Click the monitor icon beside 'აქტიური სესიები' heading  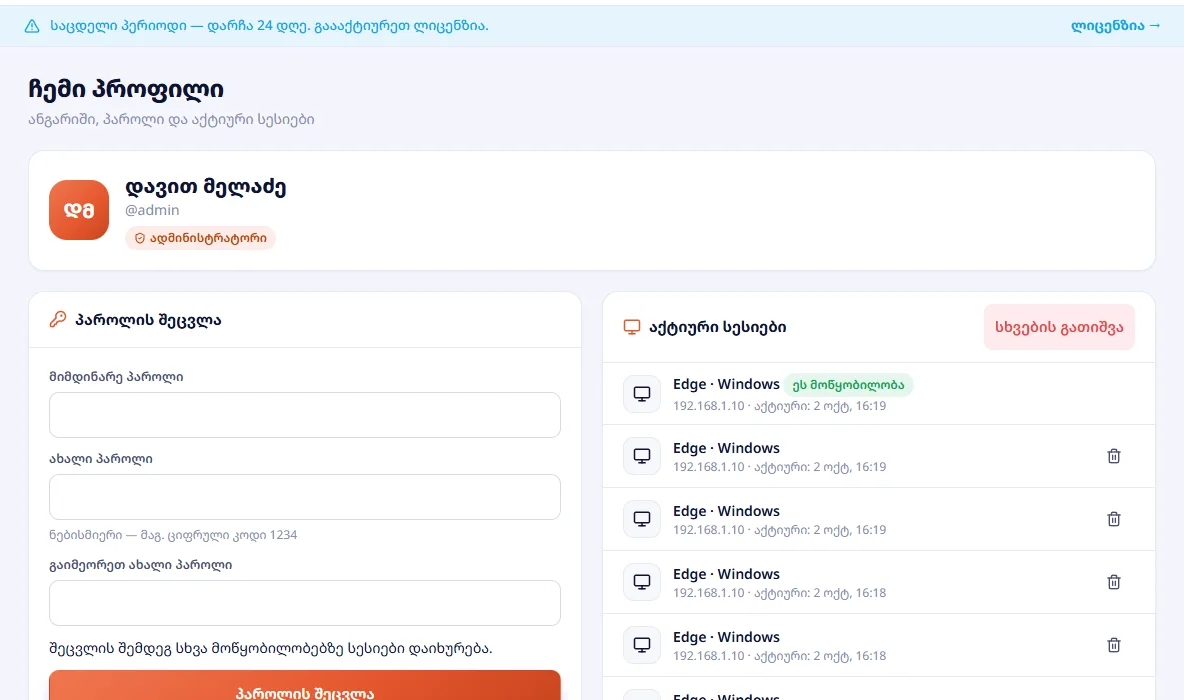pyautogui.click(x=632, y=327)
